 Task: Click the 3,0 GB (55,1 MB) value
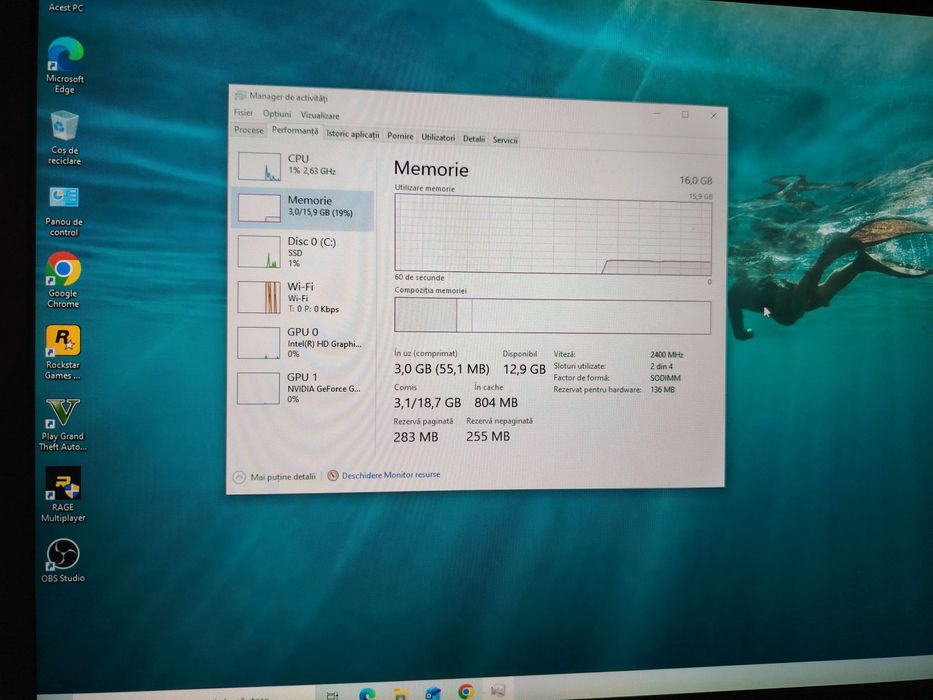(x=442, y=369)
